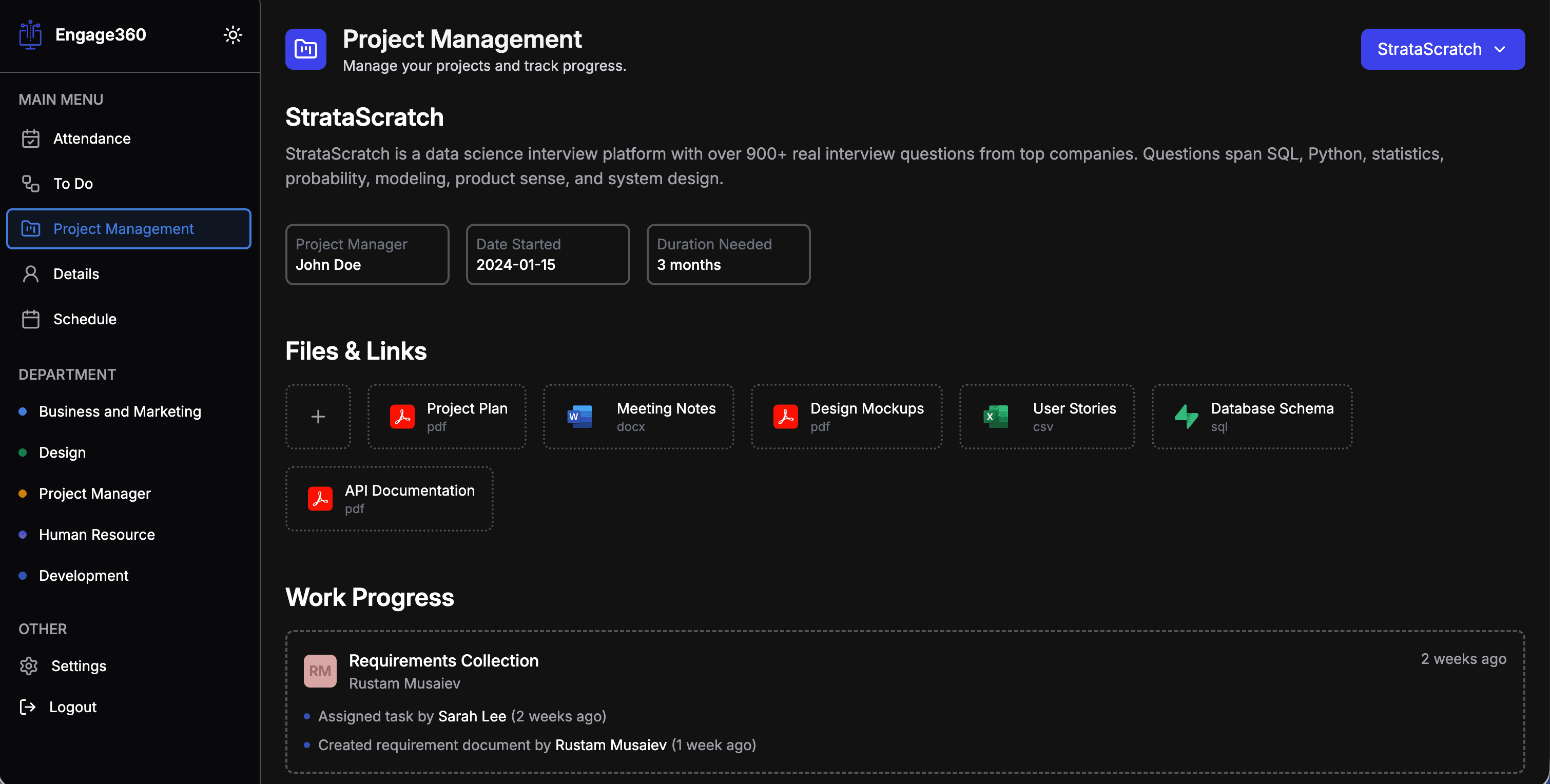Toggle light/dark theme sun icon
The image size is (1550, 784).
(233, 35)
